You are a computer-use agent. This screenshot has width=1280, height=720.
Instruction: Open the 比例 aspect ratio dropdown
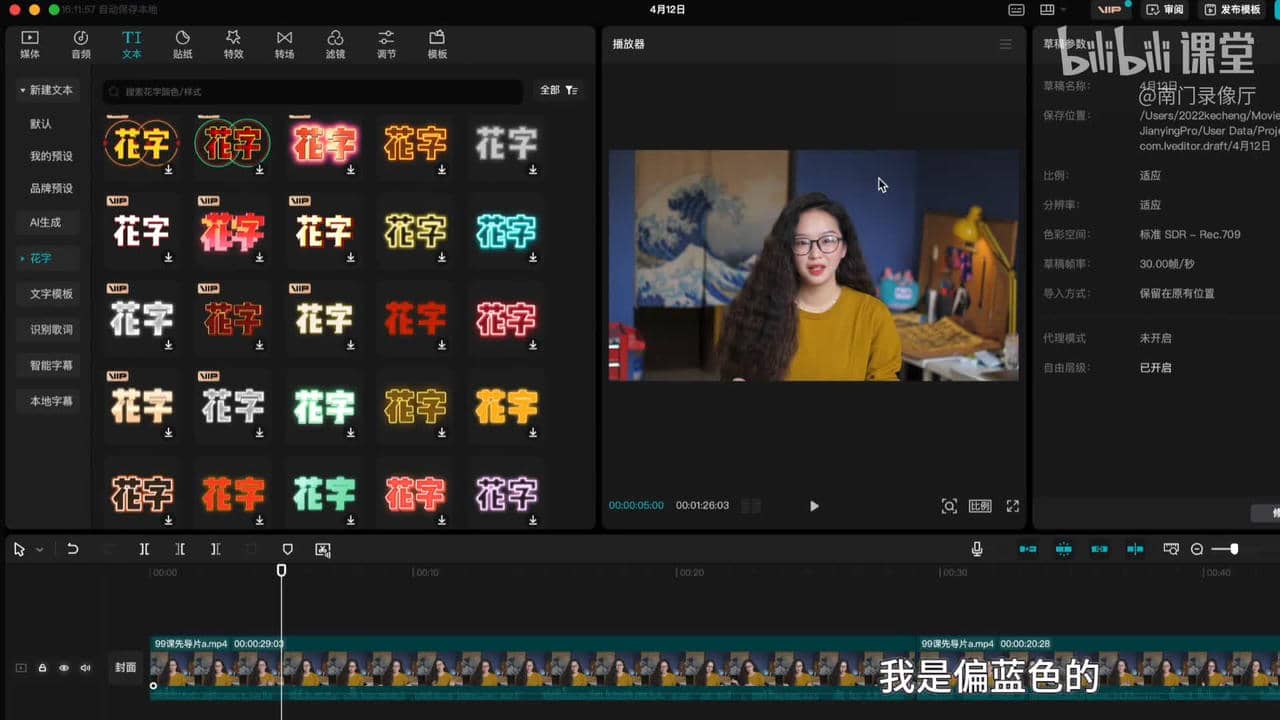[x=980, y=506]
